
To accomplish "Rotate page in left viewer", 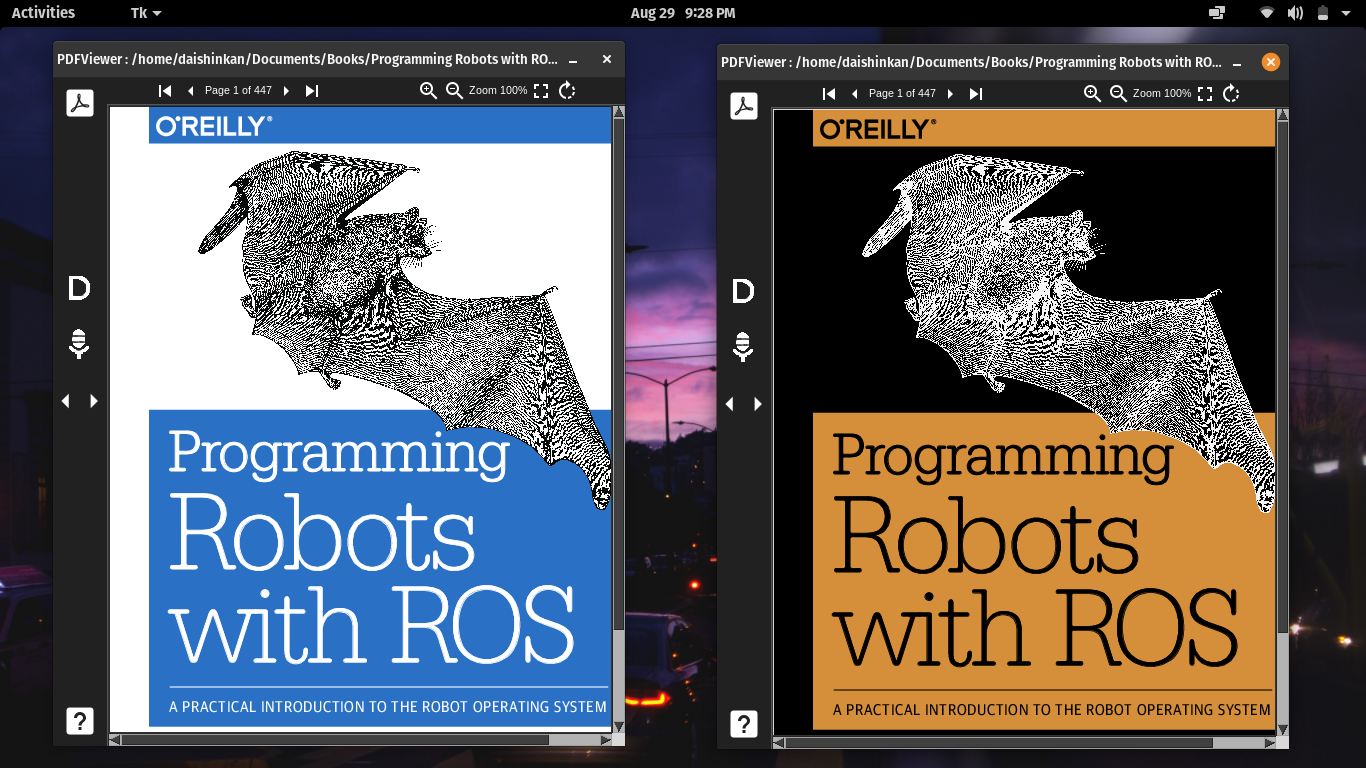I will [567, 91].
